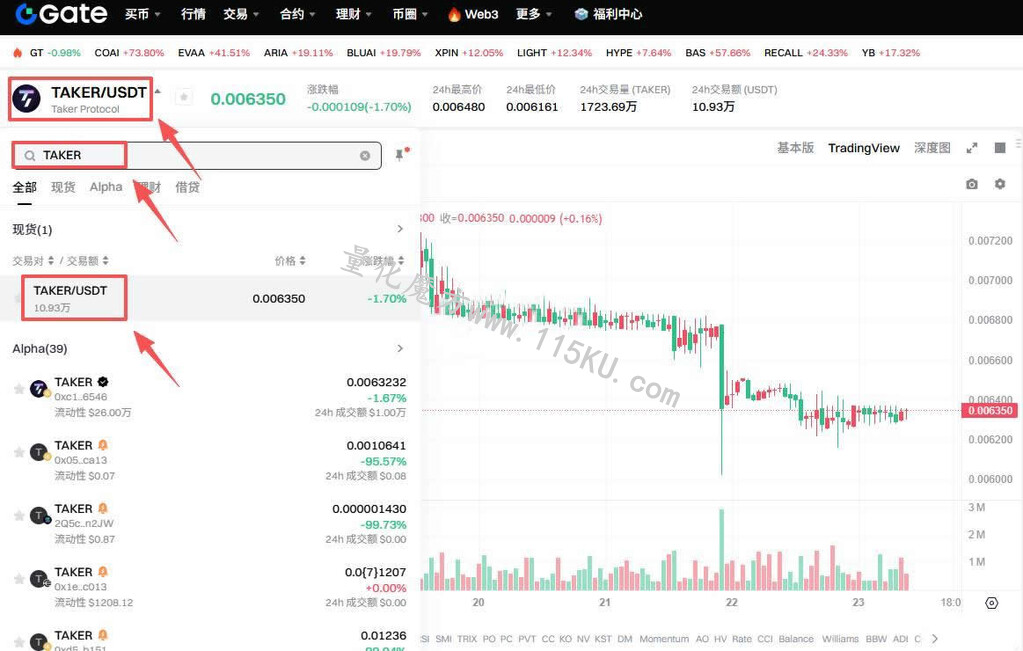Sort by 价格 column
The image size is (1023, 651).
tap(290, 261)
